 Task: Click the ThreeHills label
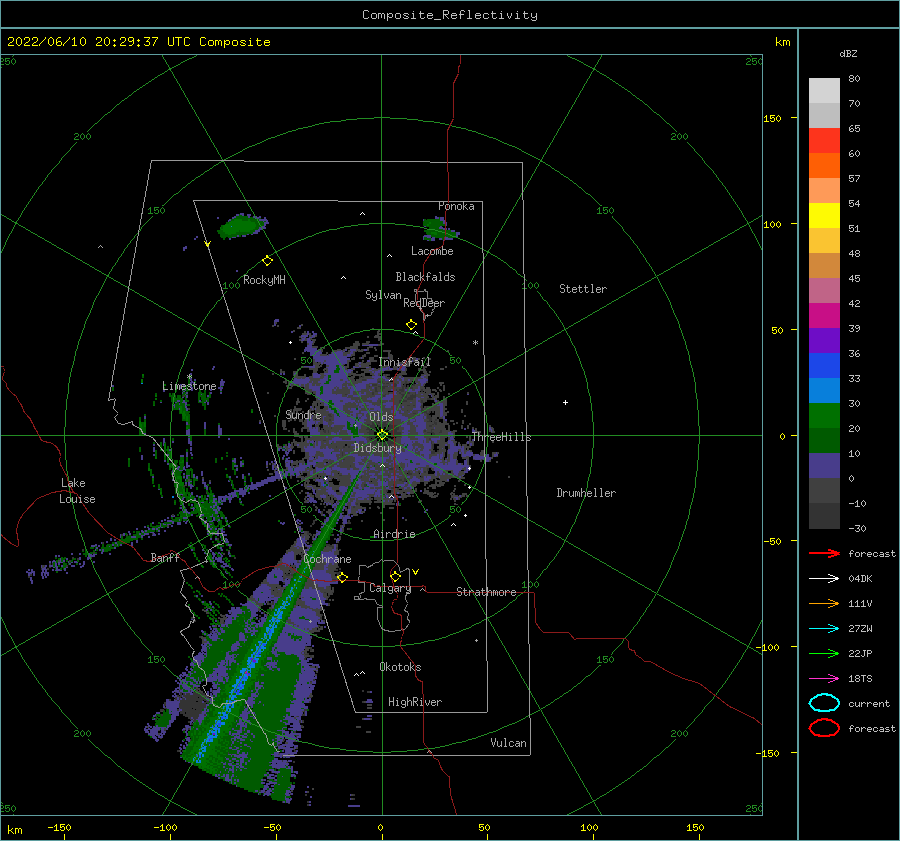502,437
